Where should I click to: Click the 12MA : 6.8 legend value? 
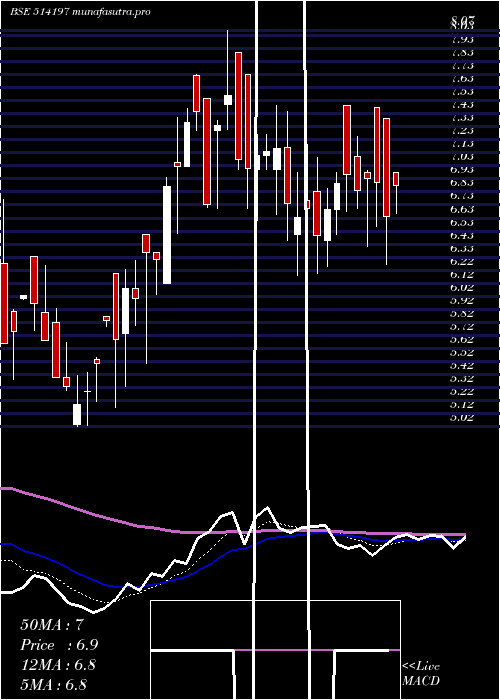pyautogui.click(x=58, y=665)
